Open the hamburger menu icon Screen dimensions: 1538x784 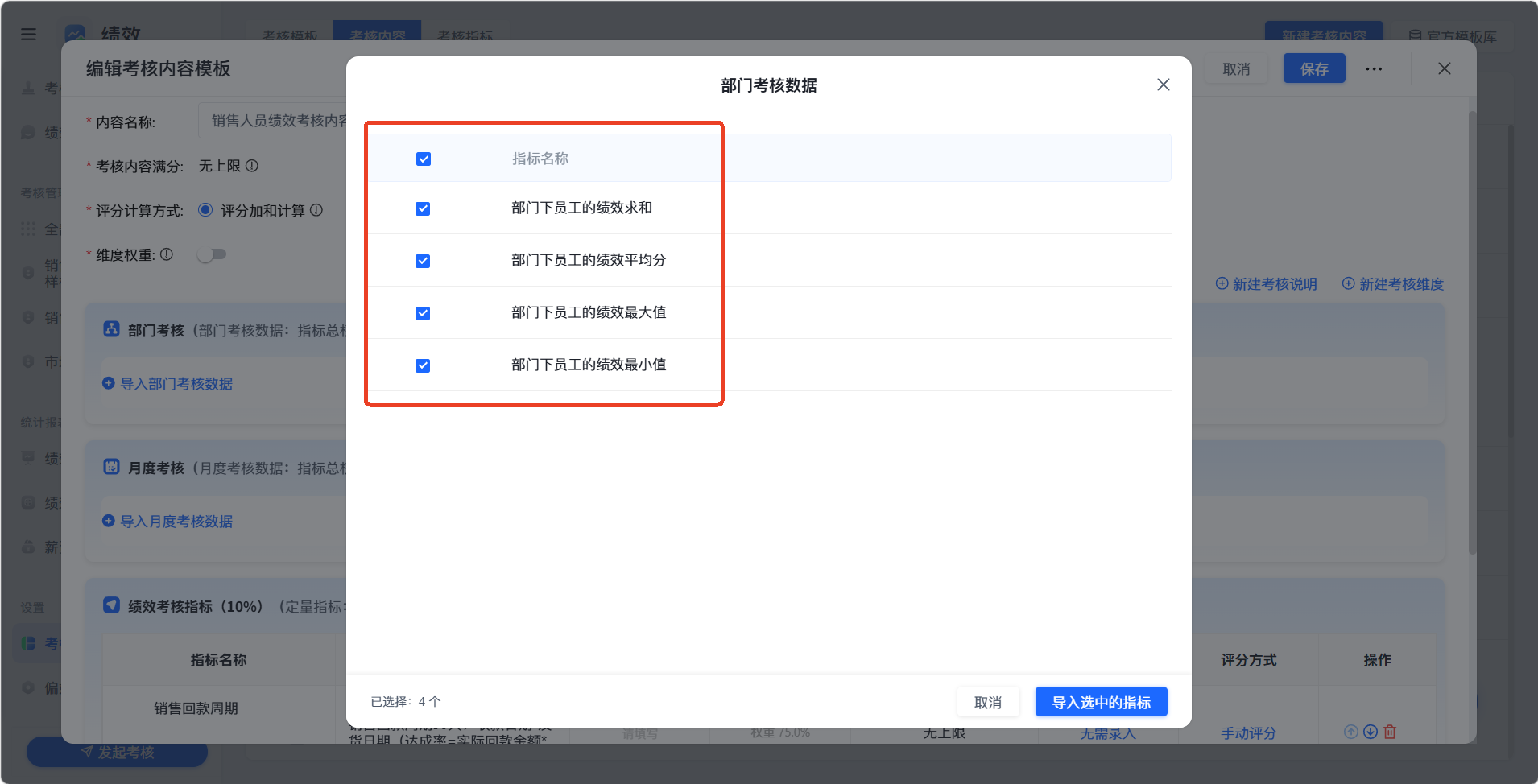(x=28, y=35)
